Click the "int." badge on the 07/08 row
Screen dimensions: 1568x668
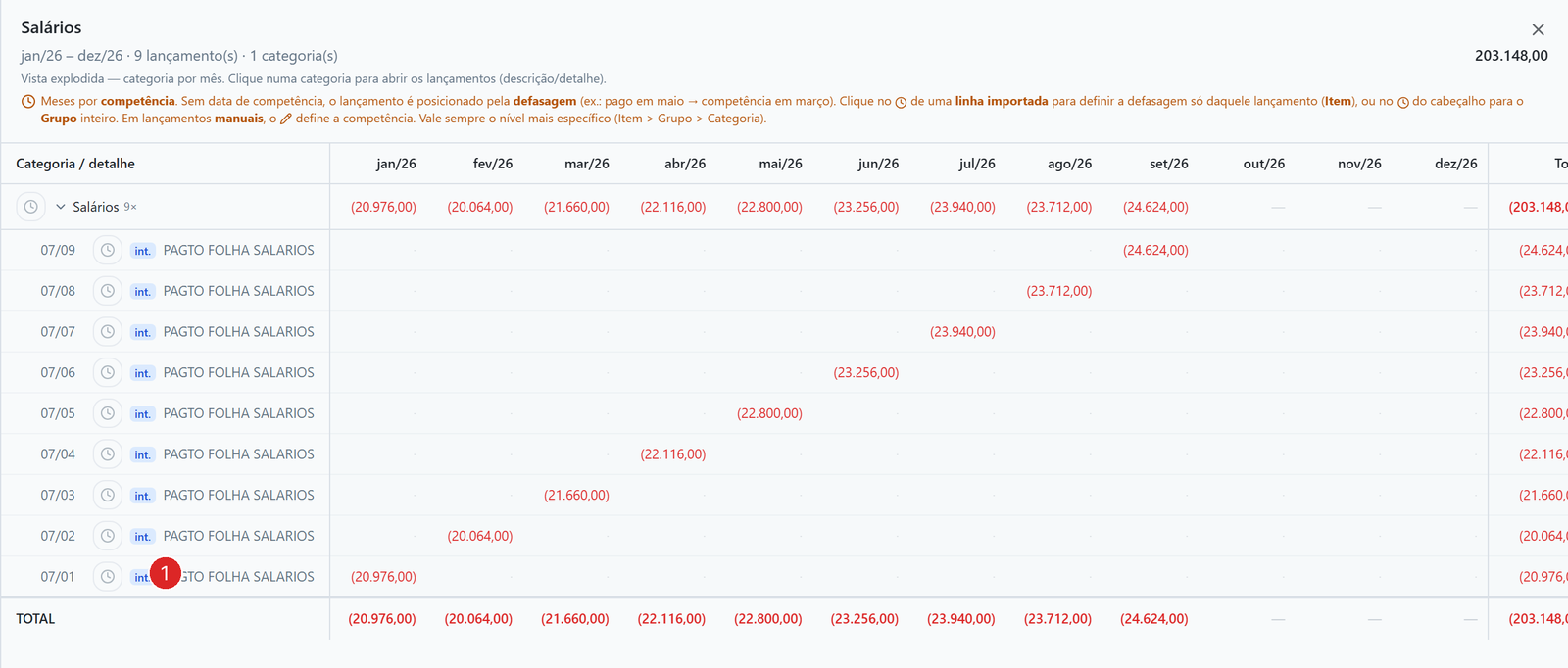pyautogui.click(x=143, y=292)
